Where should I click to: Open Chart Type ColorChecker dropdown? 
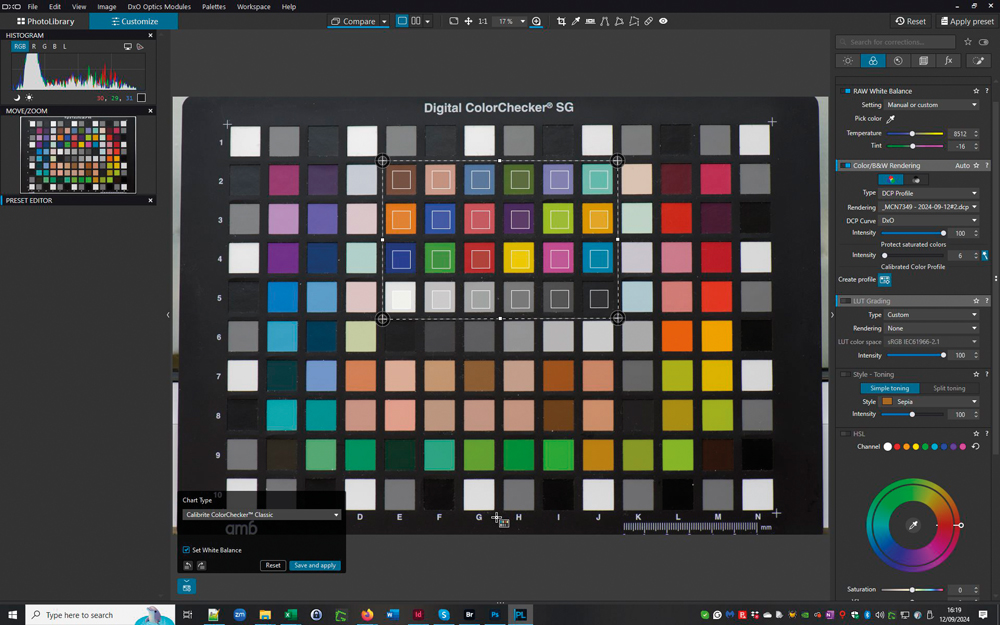(x=261, y=515)
